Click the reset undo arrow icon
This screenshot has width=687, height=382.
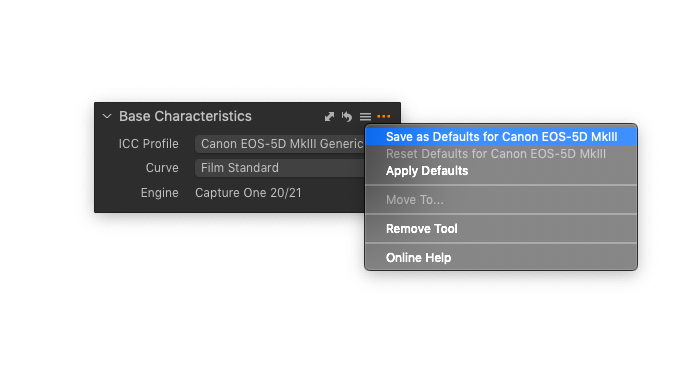(347, 117)
